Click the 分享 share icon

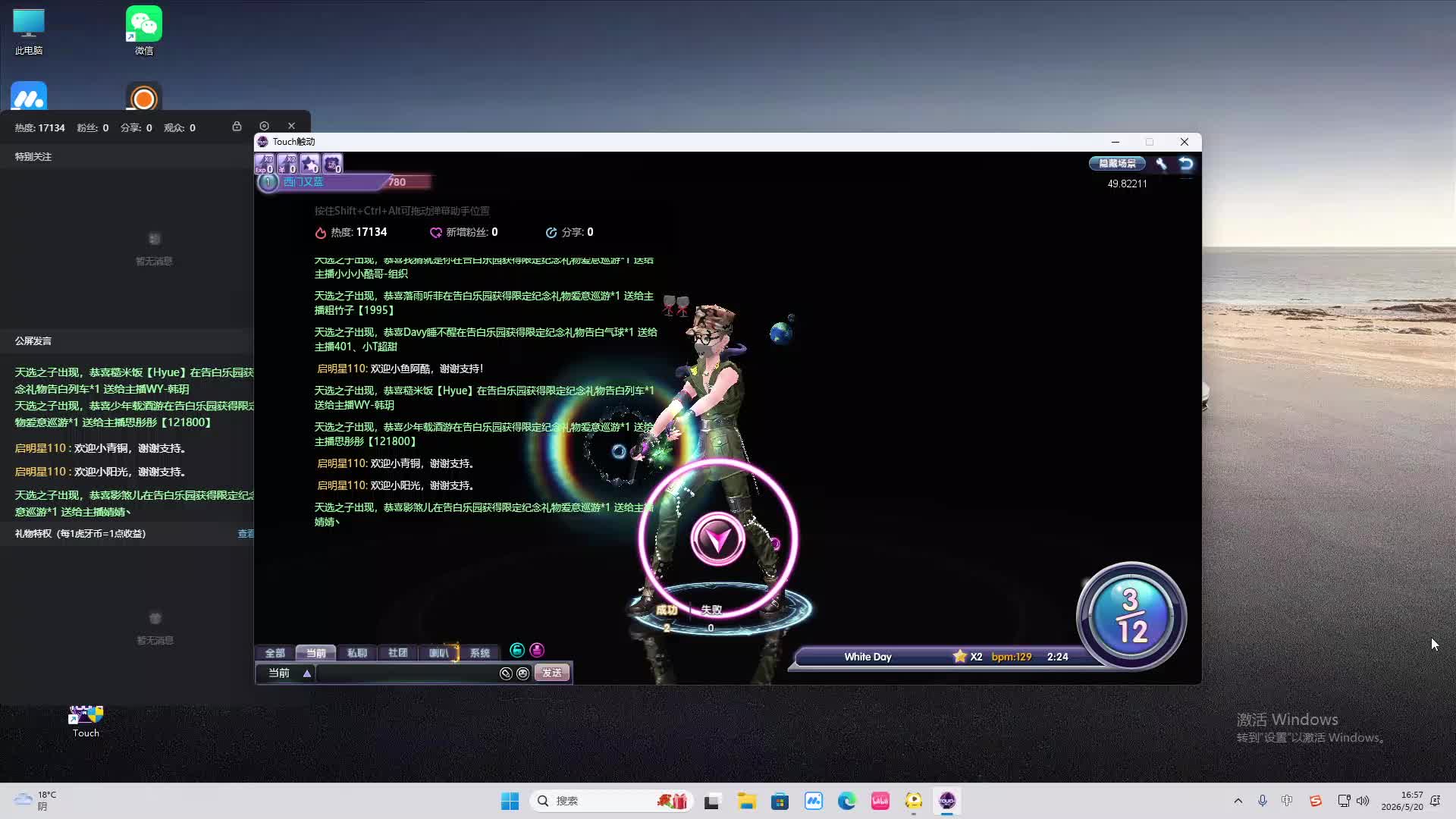pos(551,233)
